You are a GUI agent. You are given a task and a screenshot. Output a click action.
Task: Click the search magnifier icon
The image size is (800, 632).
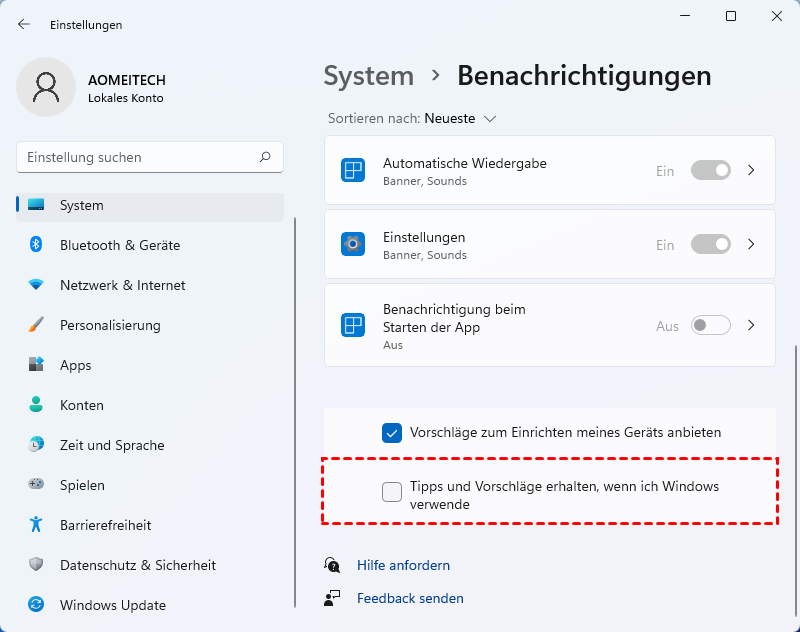tap(265, 157)
